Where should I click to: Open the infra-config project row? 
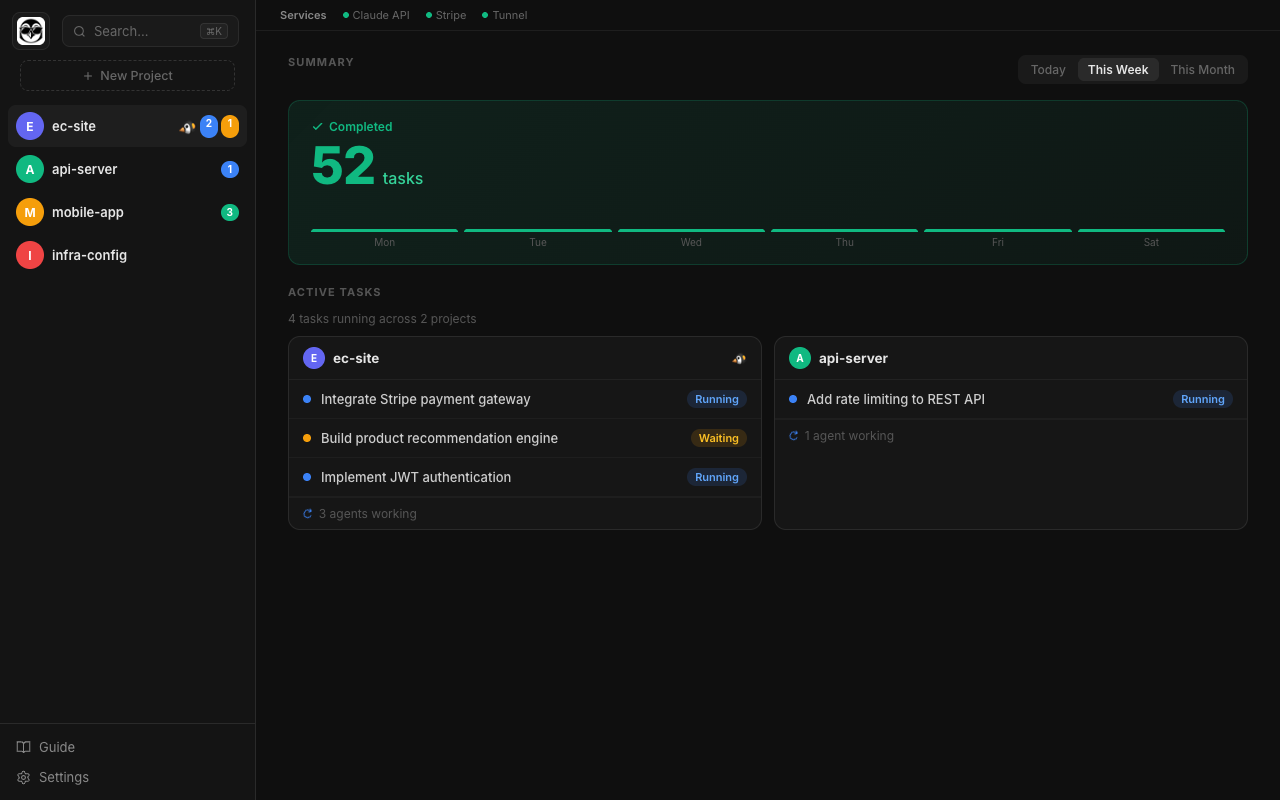[127, 255]
